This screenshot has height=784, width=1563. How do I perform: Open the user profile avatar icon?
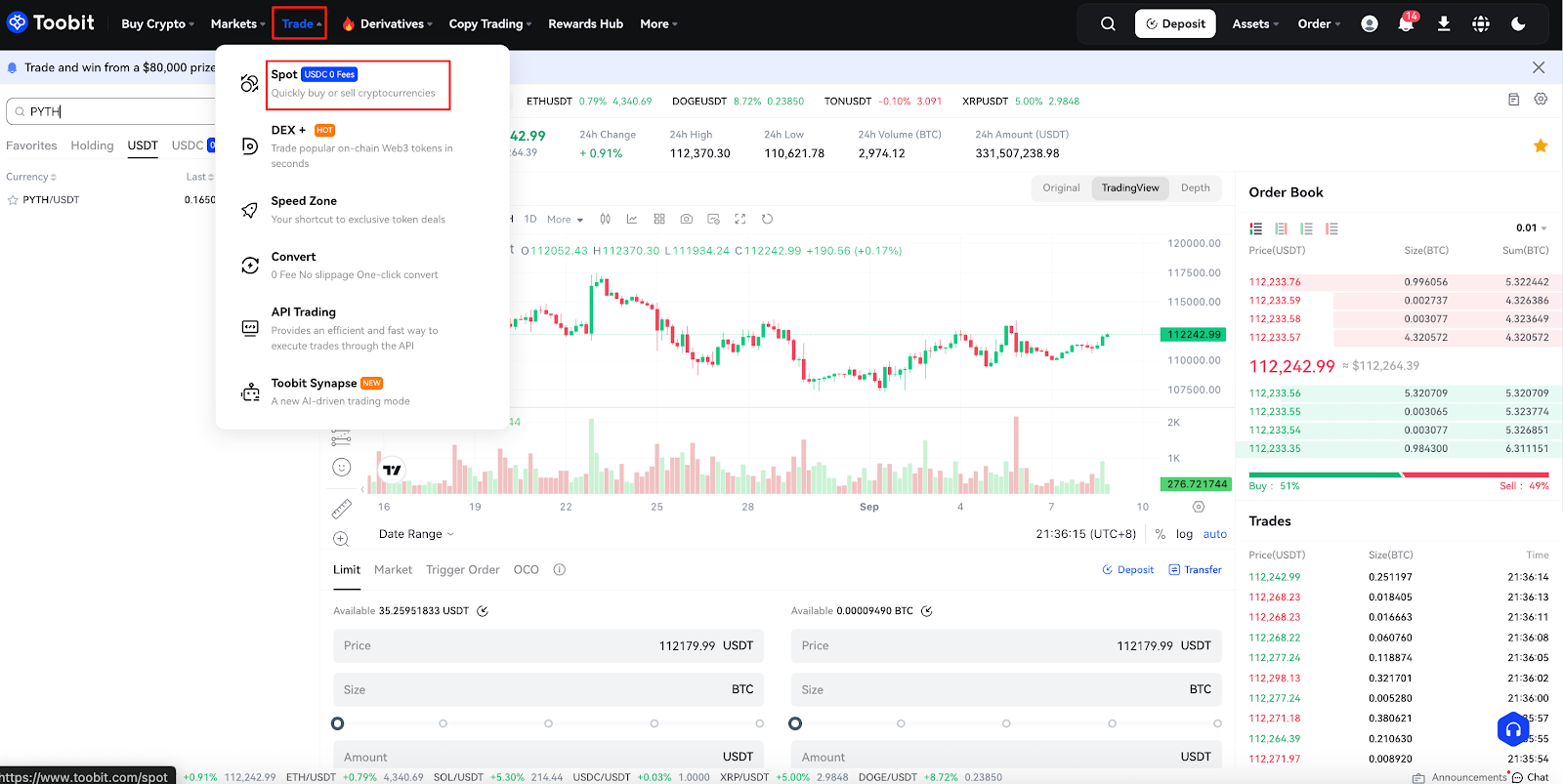tap(1370, 23)
